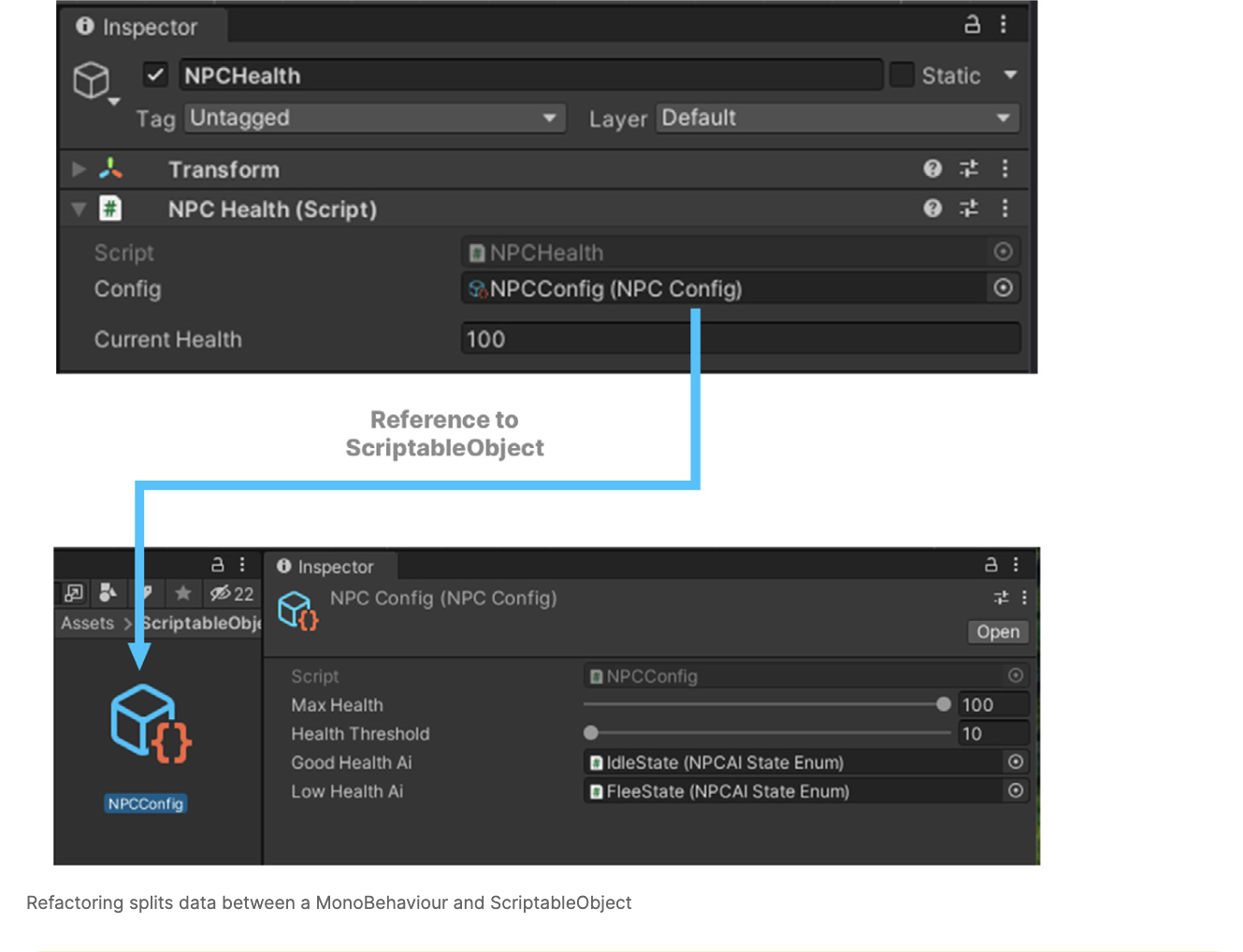This screenshot has height=952, width=1243.
Task: Click the NPC Config (NPC Config) header title
Action: tap(443, 598)
